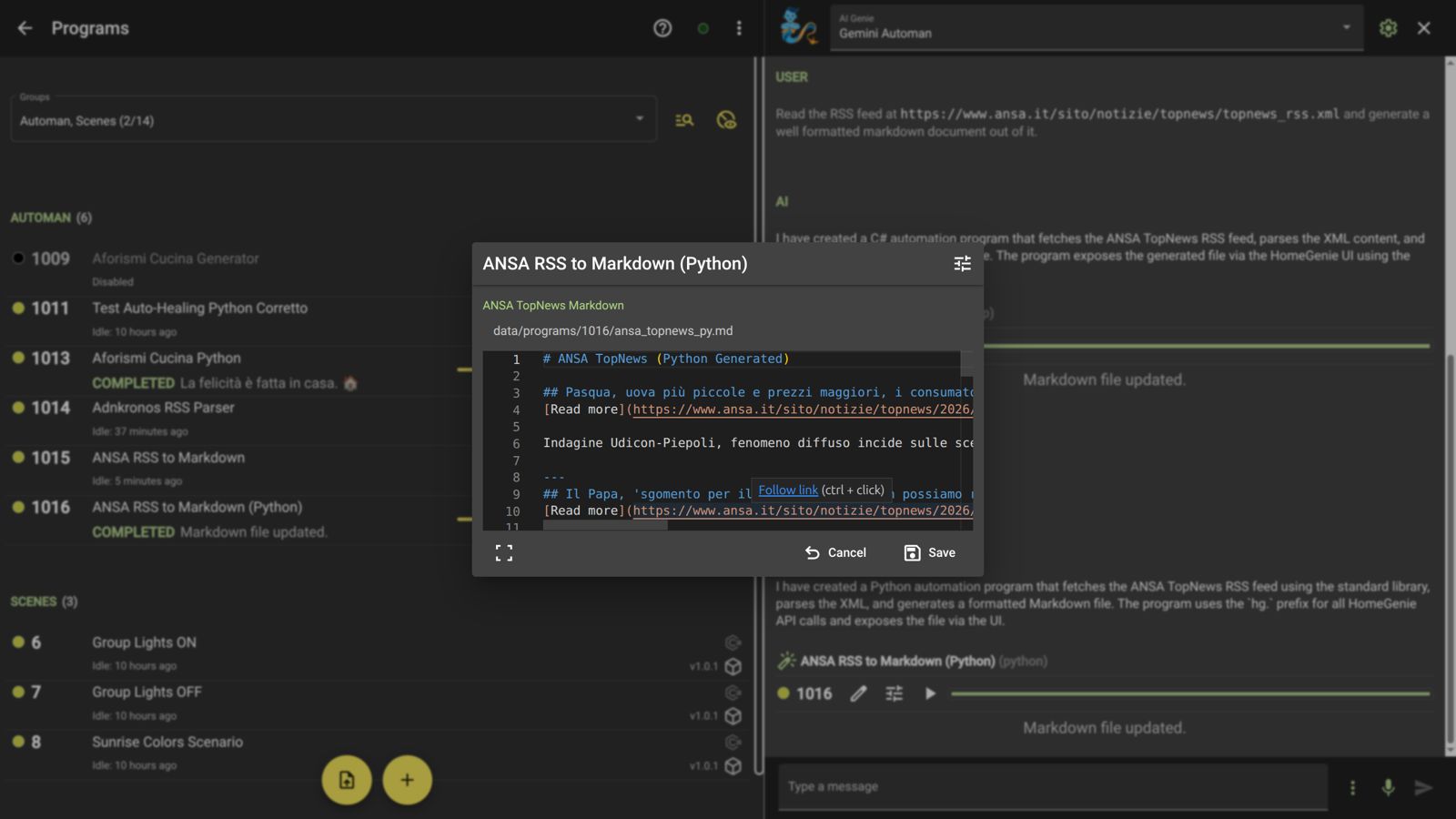1456x819 pixels.
Task: Click the add new program plus button
Action: 407,780
